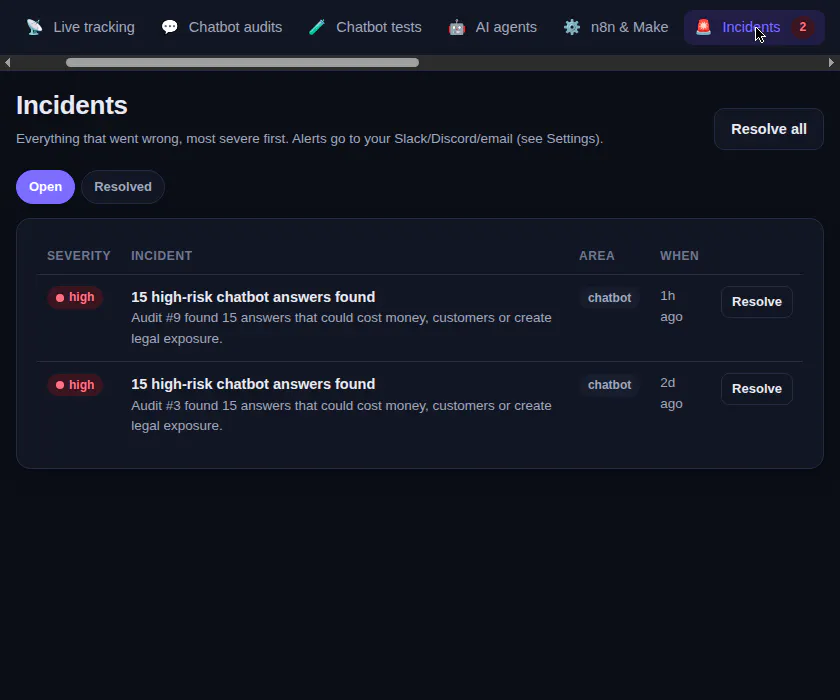Open the AI agents tab
The image size is (840, 700).
click(493, 27)
